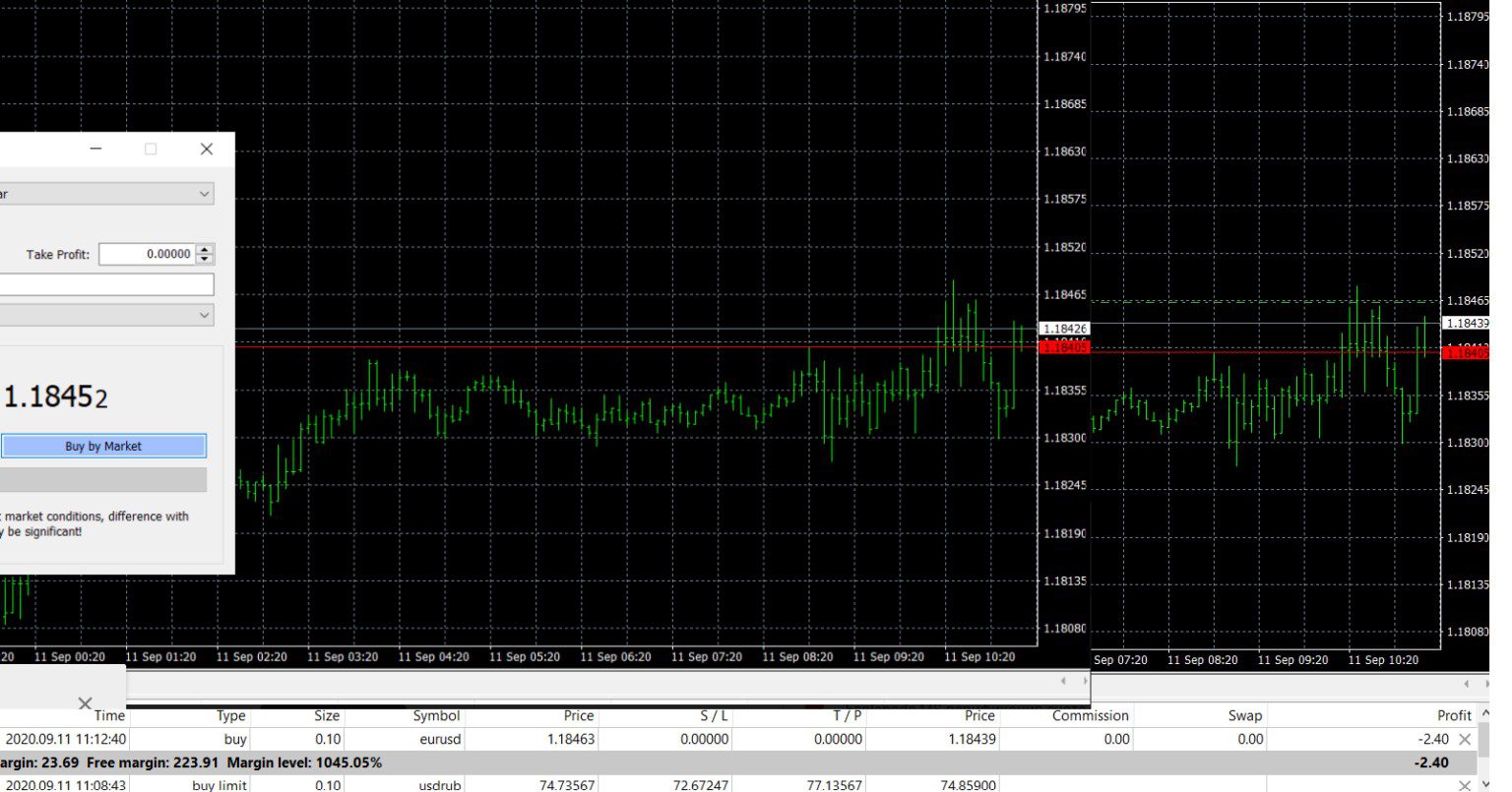
Task: Click the trade table's scroll-down arrow
Action: (1486, 784)
